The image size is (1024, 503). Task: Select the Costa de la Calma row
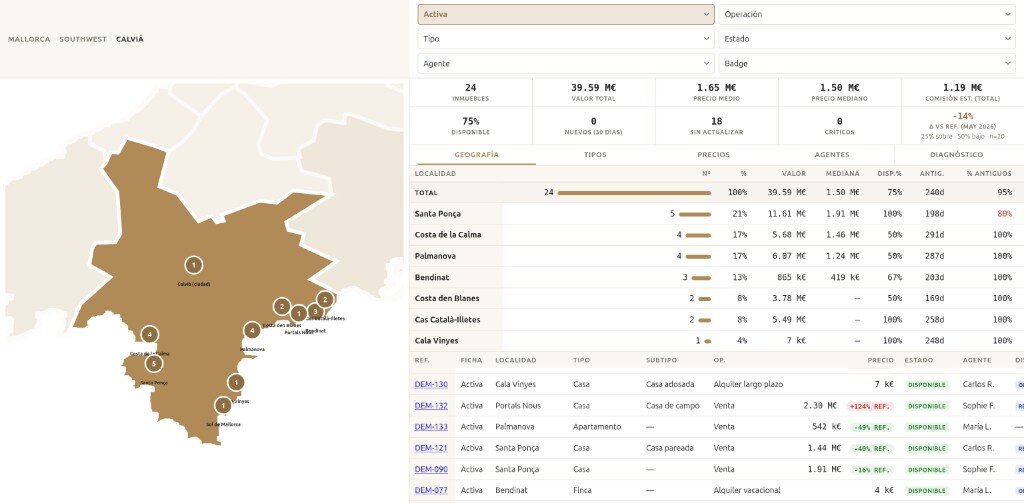[716, 235]
